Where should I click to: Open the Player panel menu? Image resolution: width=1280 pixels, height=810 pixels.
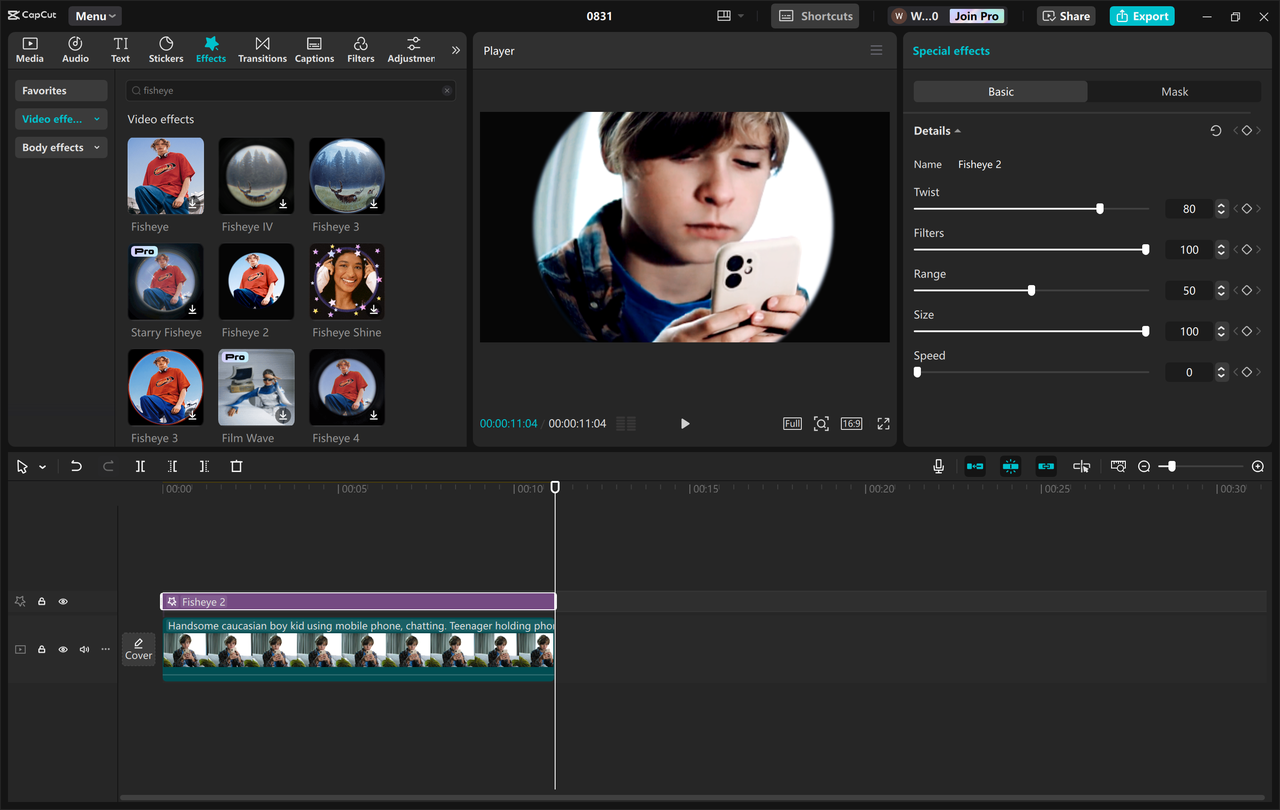pyautogui.click(x=876, y=51)
